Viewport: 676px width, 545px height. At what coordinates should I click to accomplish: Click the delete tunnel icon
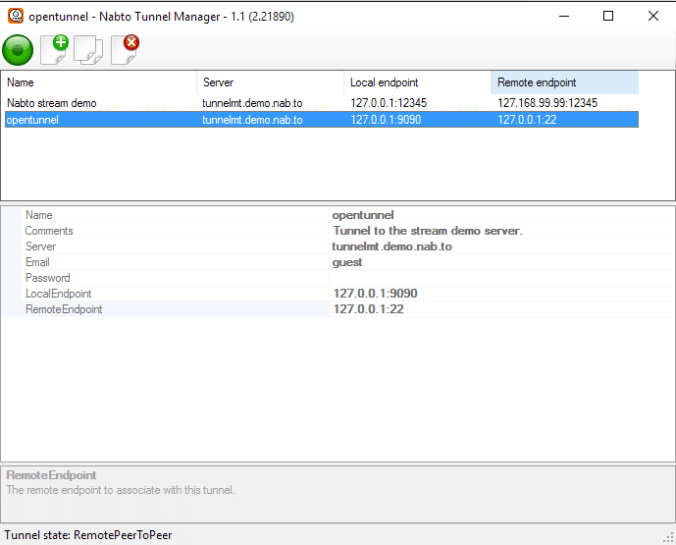tap(125, 50)
